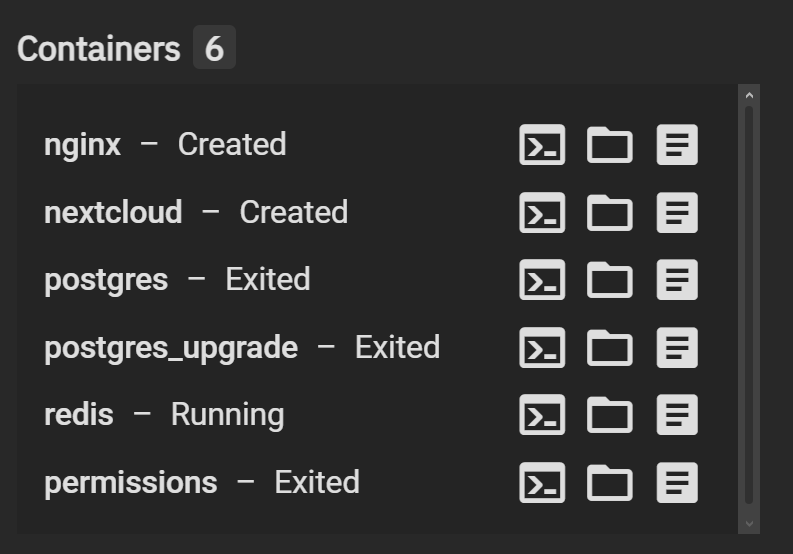
Task: Click the scroll down arrow in containers list
Action: click(750, 524)
